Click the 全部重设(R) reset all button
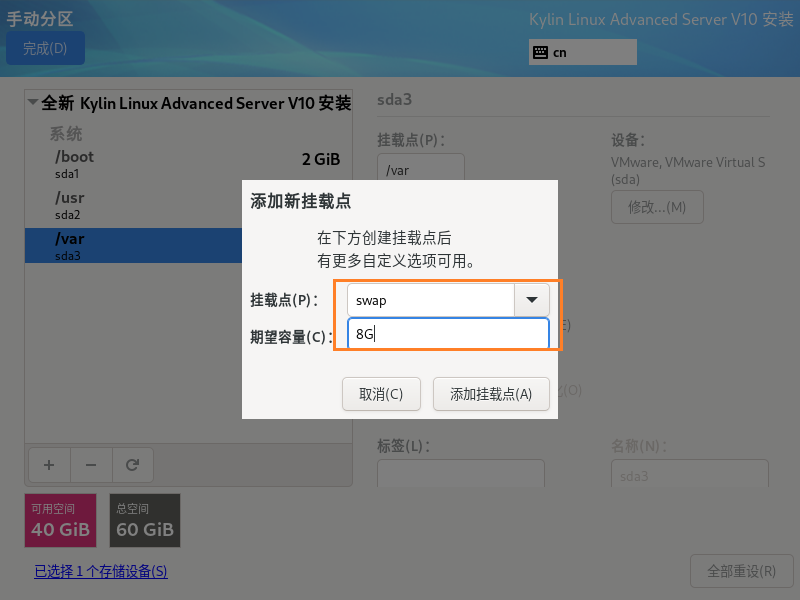 click(x=741, y=571)
